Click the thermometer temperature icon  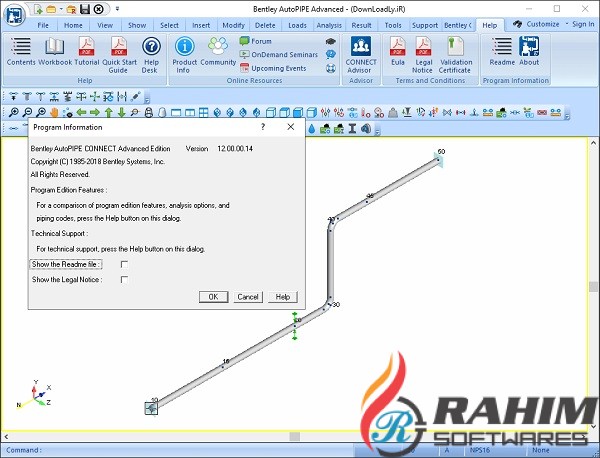pos(366,112)
